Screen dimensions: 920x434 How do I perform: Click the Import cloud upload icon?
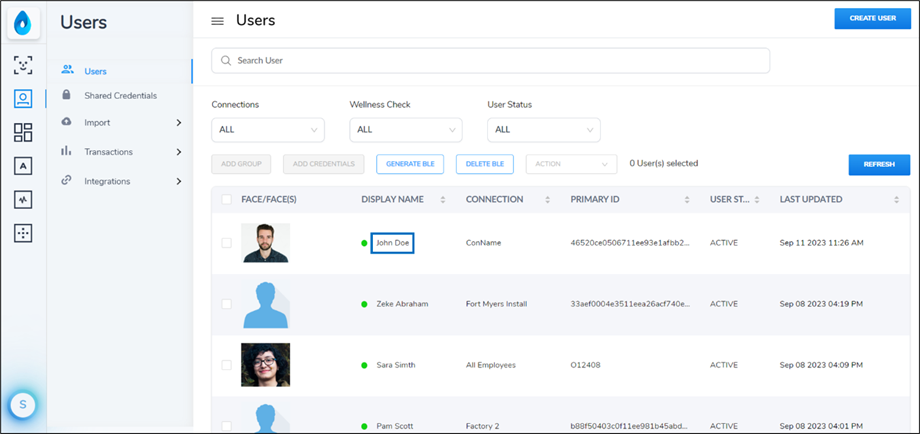(x=66, y=122)
